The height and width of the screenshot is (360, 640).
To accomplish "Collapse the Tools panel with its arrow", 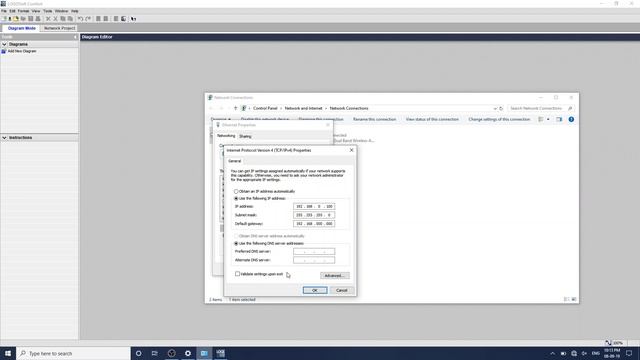I will click(x=75, y=37).
